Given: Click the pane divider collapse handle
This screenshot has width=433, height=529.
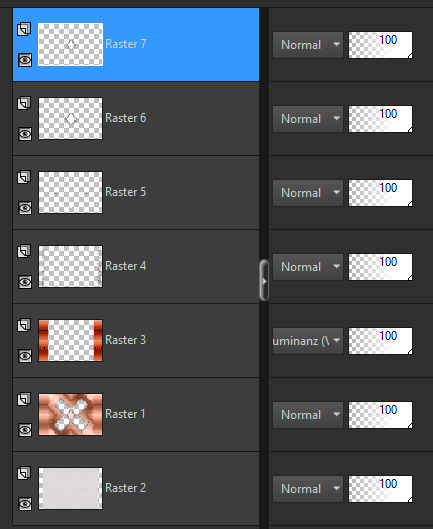Looking at the screenshot, I should (264, 280).
